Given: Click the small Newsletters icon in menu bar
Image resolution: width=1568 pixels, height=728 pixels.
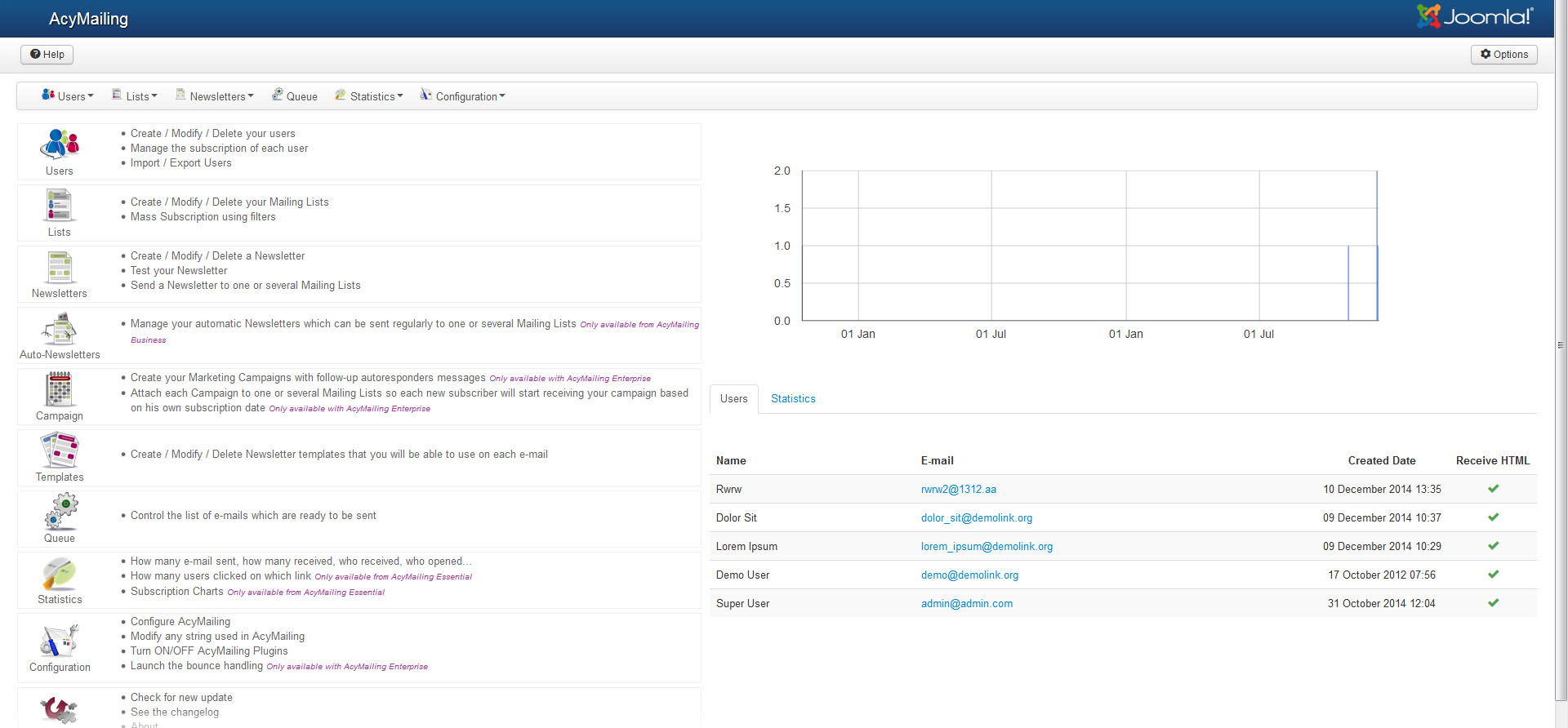Looking at the screenshot, I should click(180, 95).
